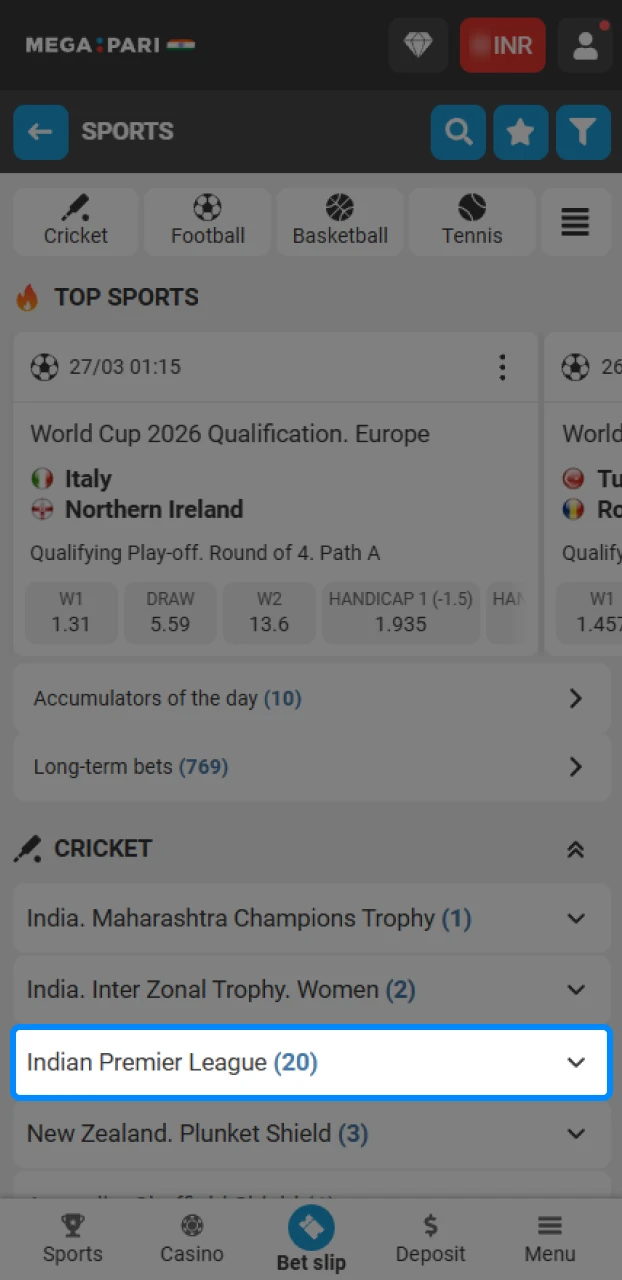Collapse the CRICKET section with double chevron
Image resolution: width=622 pixels, height=1280 pixels.
coord(575,848)
